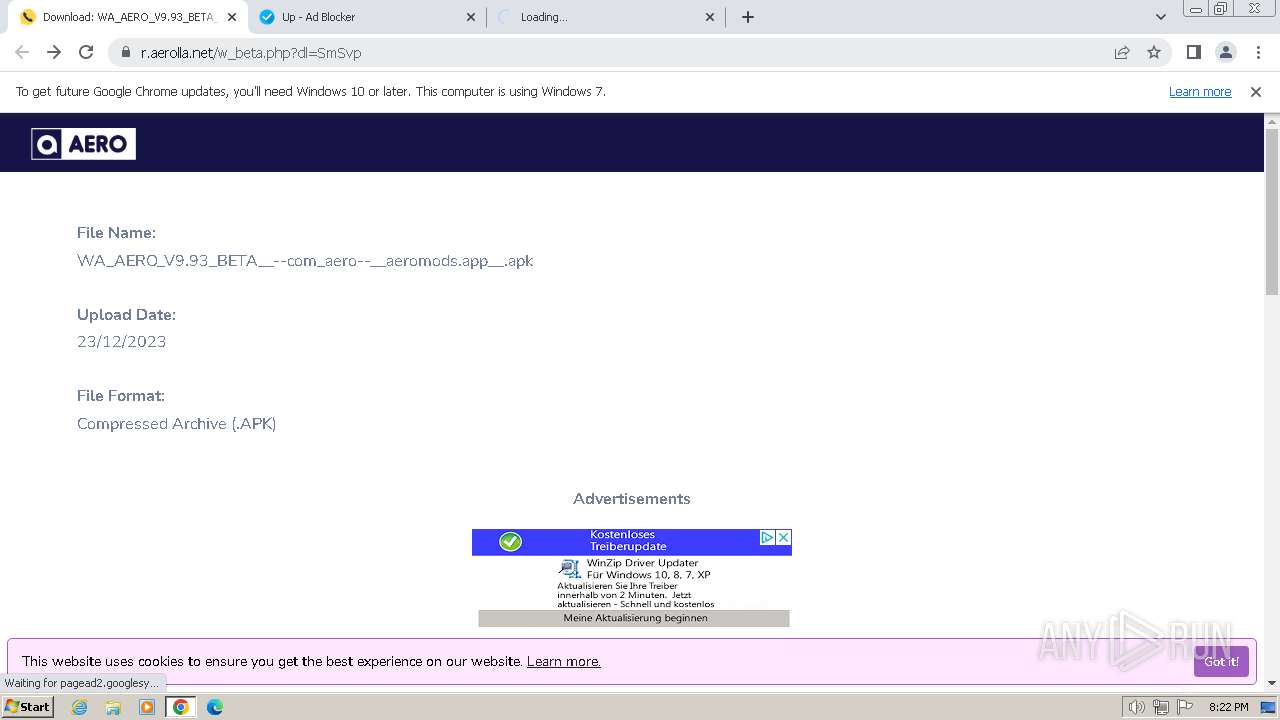The width and height of the screenshot is (1280, 720).
Task: Open volume control in system tray
Action: pyautogui.click(x=1137, y=707)
